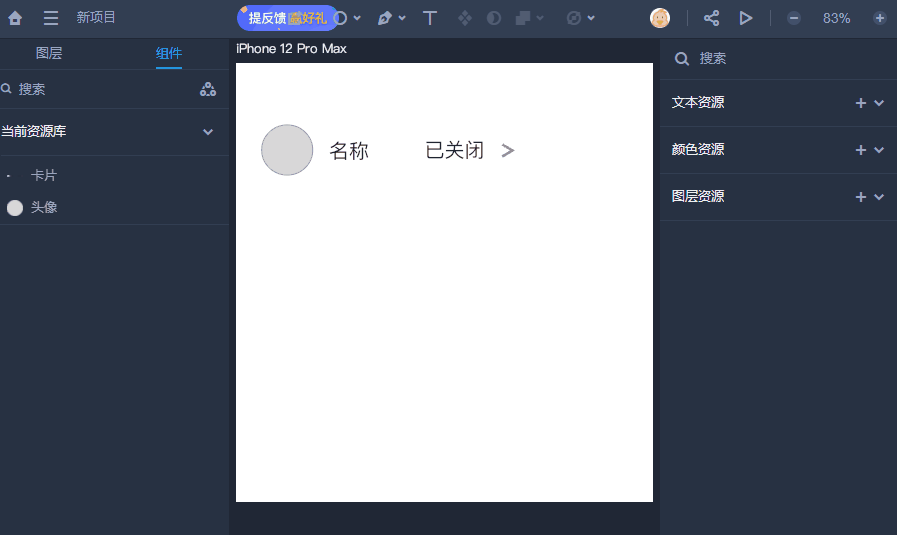Select the ellipse shape tool
The width and height of the screenshot is (897, 535).
[340, 18]
